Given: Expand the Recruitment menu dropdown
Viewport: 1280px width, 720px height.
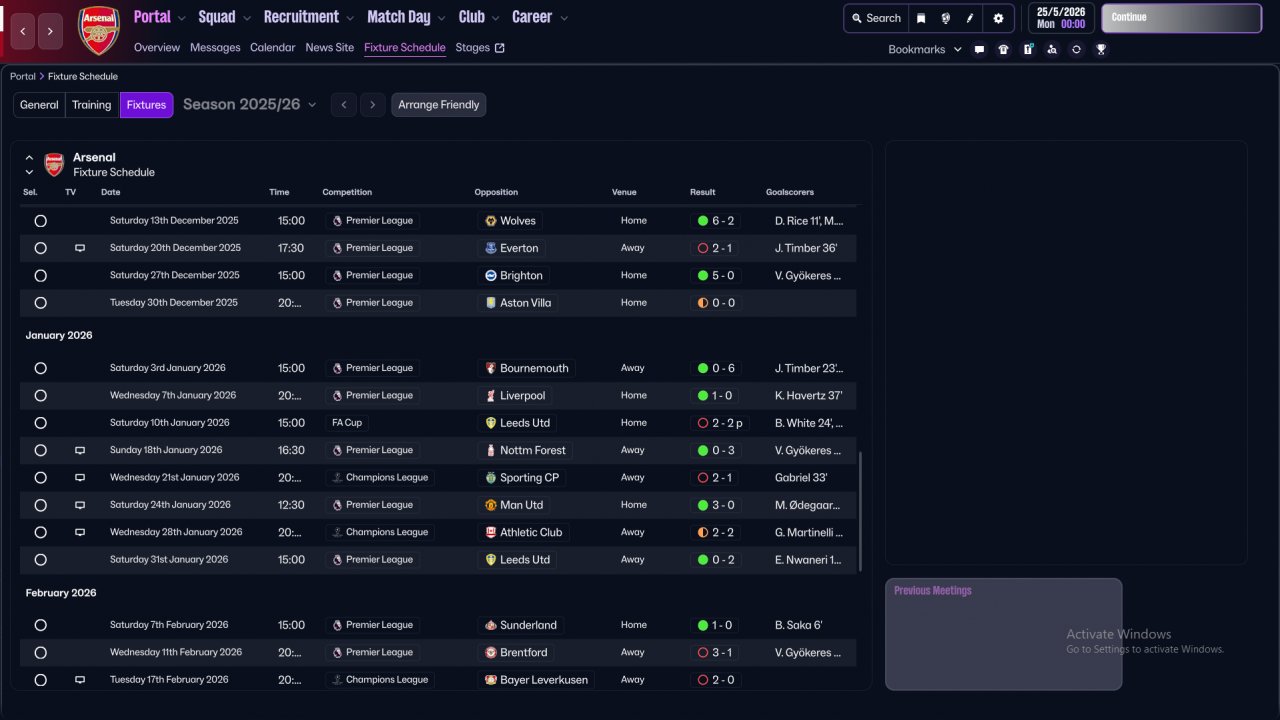Looking at the screenshot, I should (x=350, y=18).
